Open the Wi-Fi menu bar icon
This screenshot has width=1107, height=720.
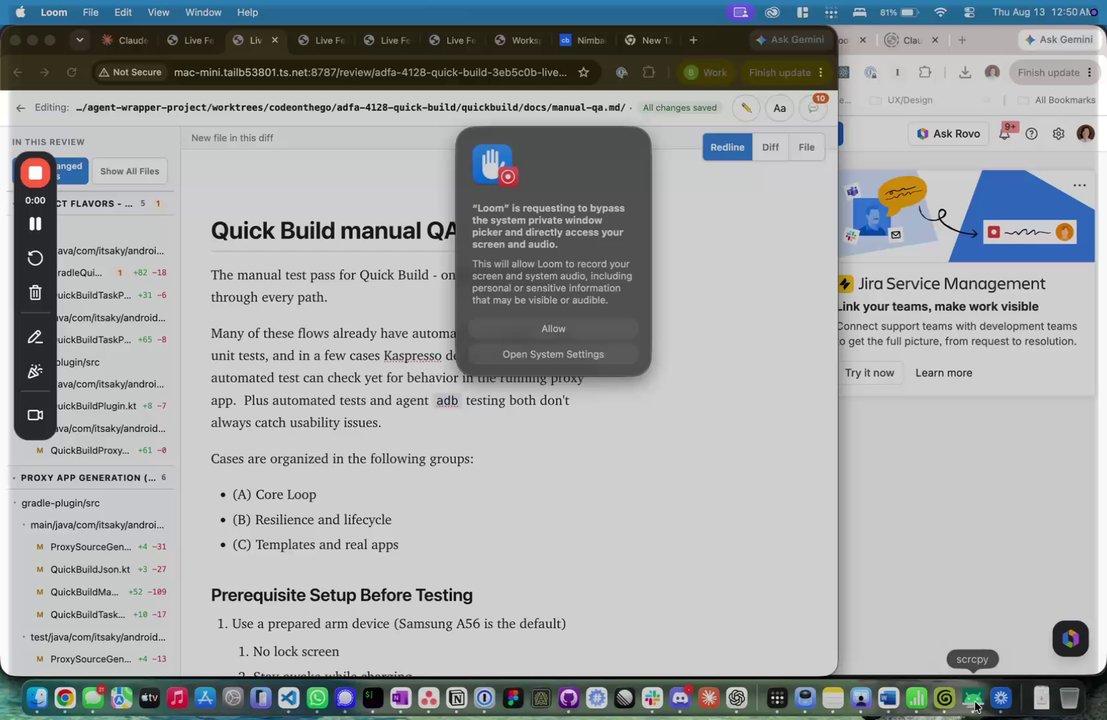click(940, 12)
